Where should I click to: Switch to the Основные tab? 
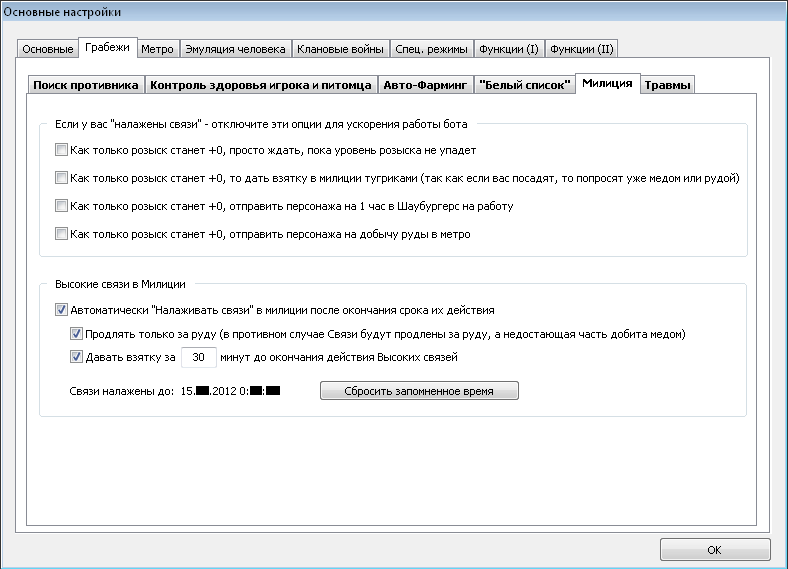[x=48, y=49]
